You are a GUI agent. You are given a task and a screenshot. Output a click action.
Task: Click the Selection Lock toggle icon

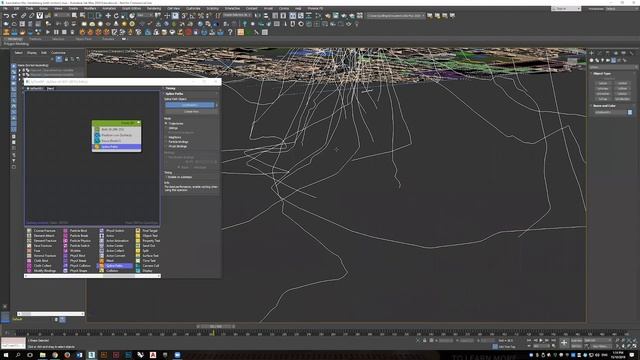tap(424, 340)
